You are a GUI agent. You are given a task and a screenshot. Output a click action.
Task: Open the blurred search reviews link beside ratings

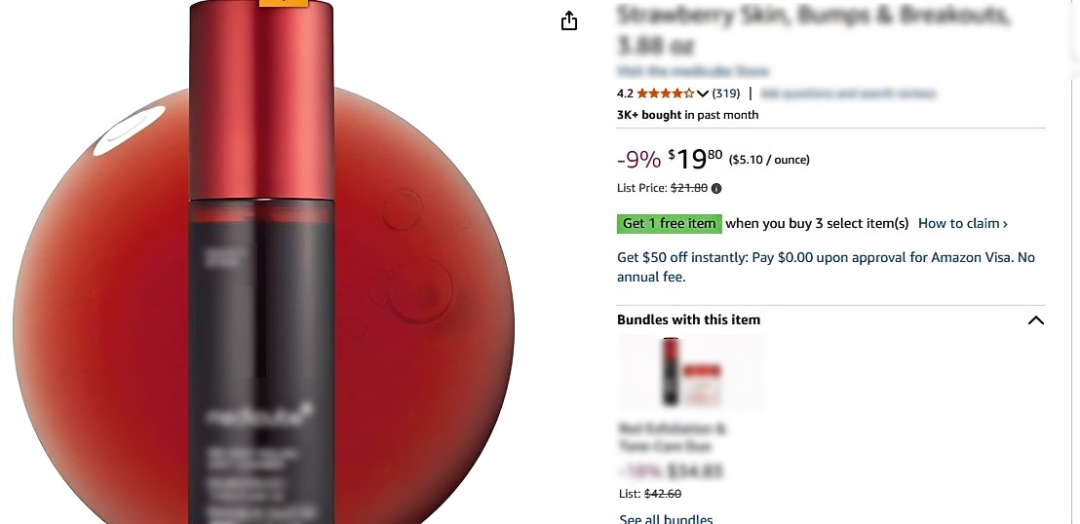848,94
